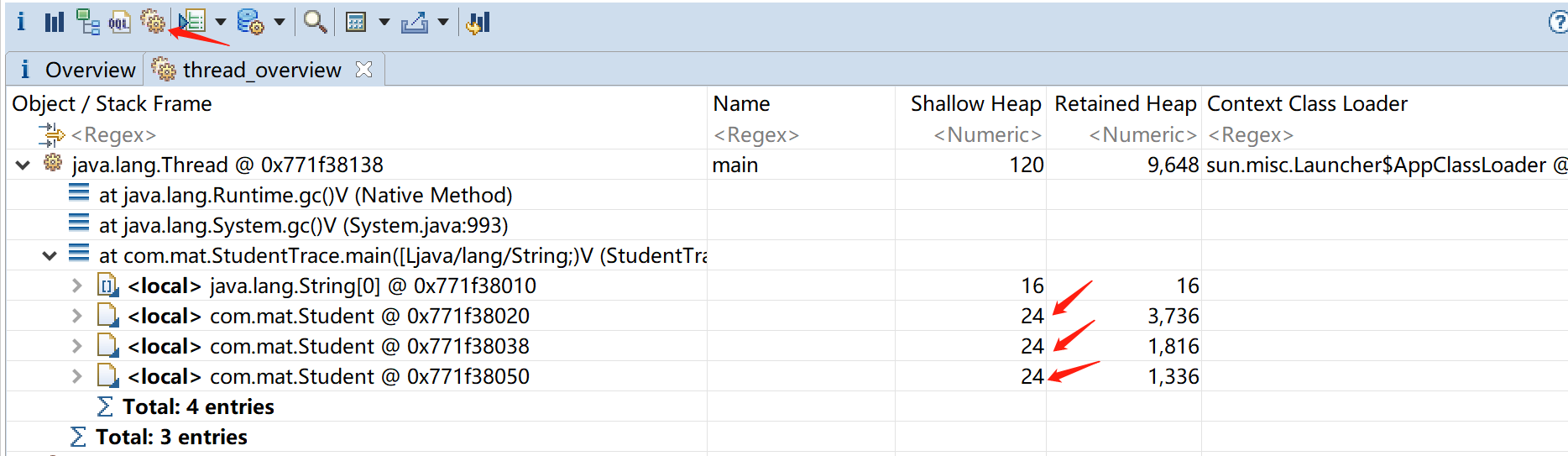Select the java.lang.System.gc() stack frame row

303,226
